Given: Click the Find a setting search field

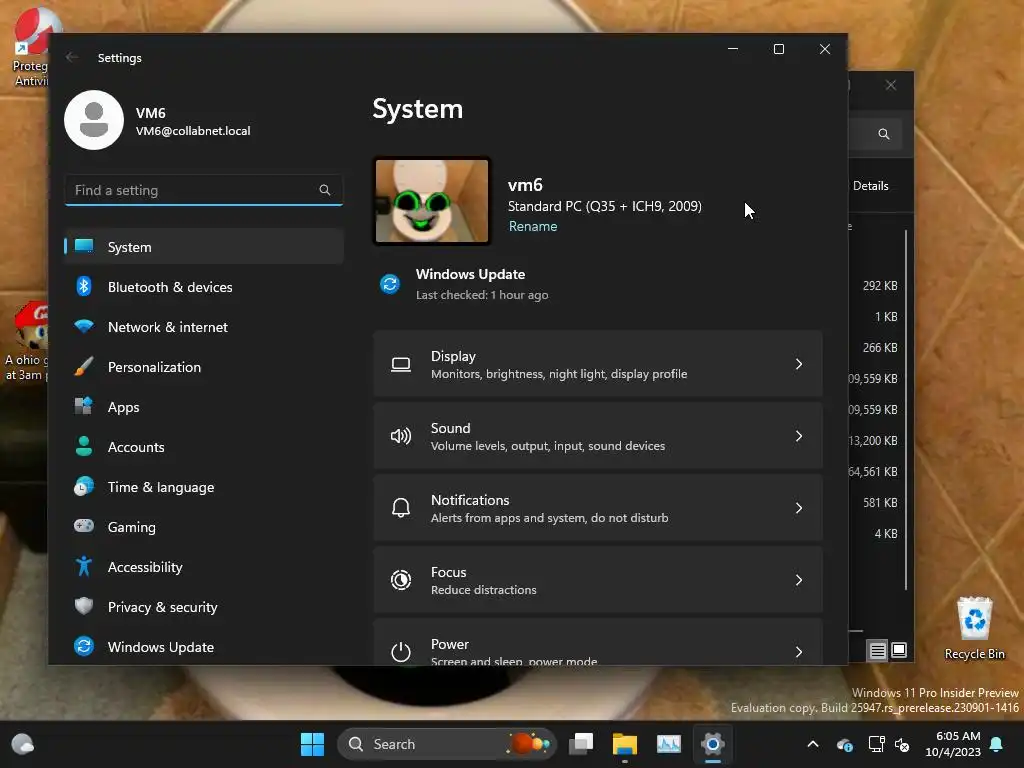Looking at the screenshot, I should (204, 190).
